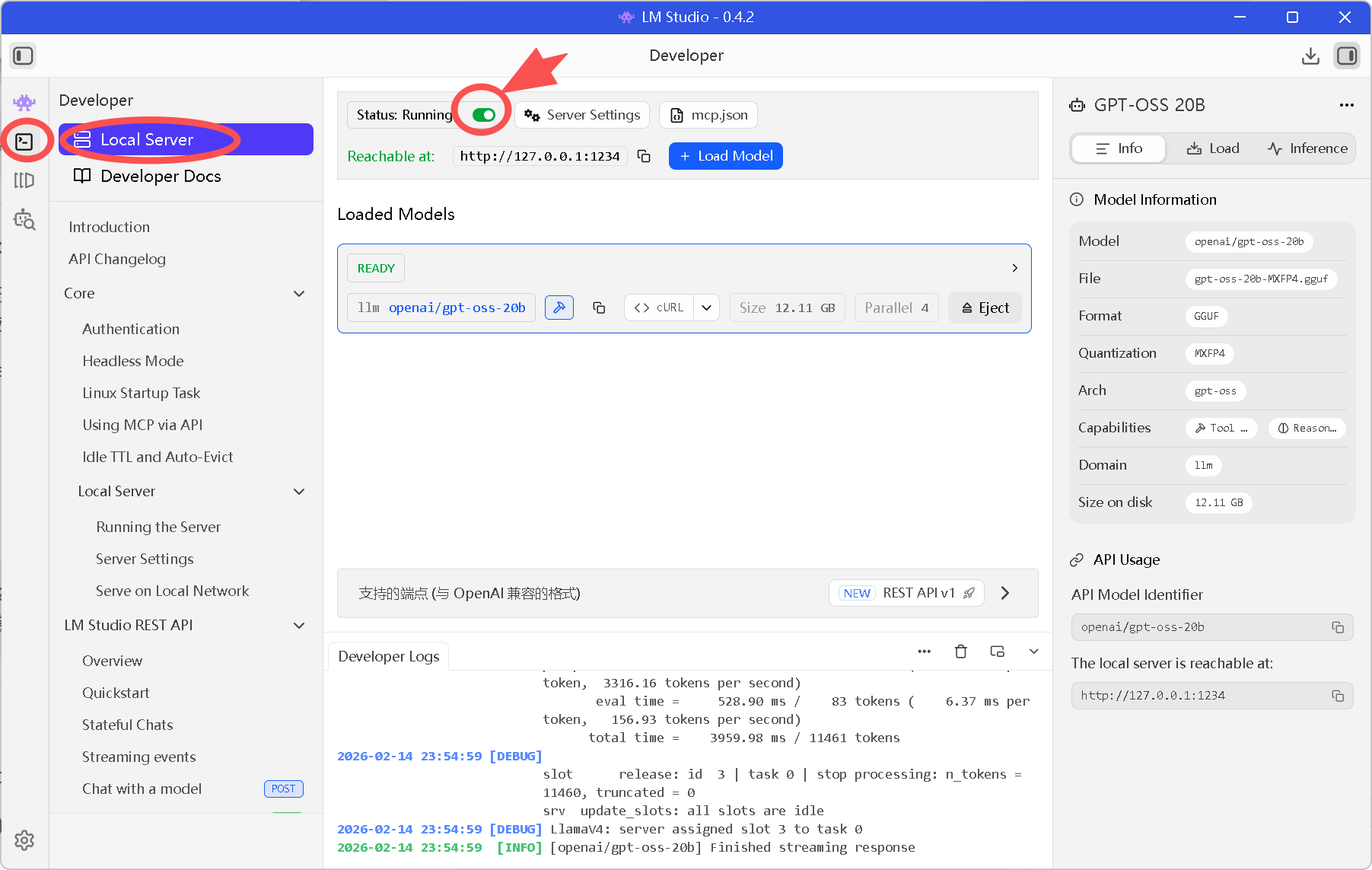This screenshot has height=870, width=1372.
Task: Click the Model Information info icon
Action: click(x=1077, y=199)
